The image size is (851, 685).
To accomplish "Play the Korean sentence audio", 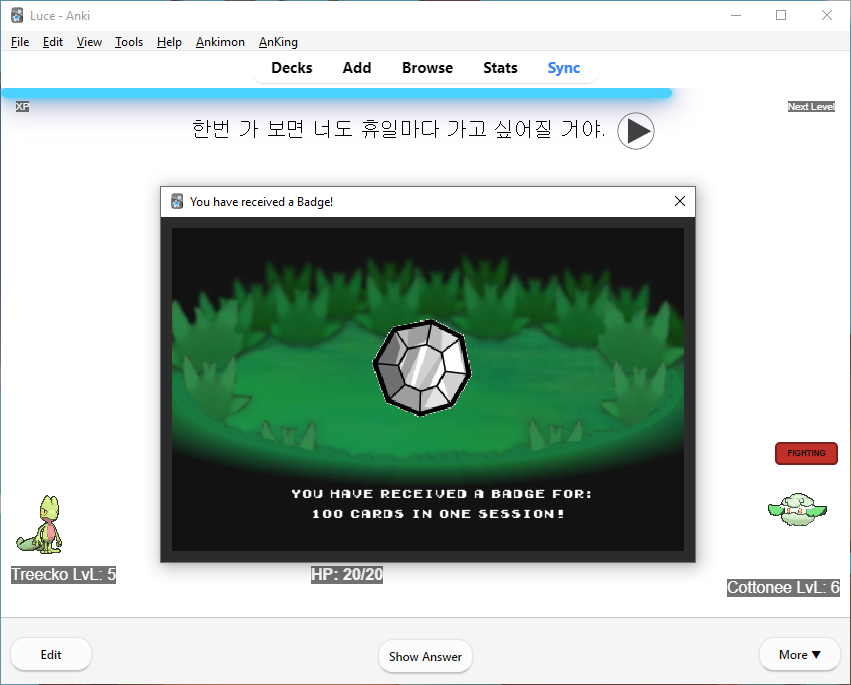I will click(636, 131).
